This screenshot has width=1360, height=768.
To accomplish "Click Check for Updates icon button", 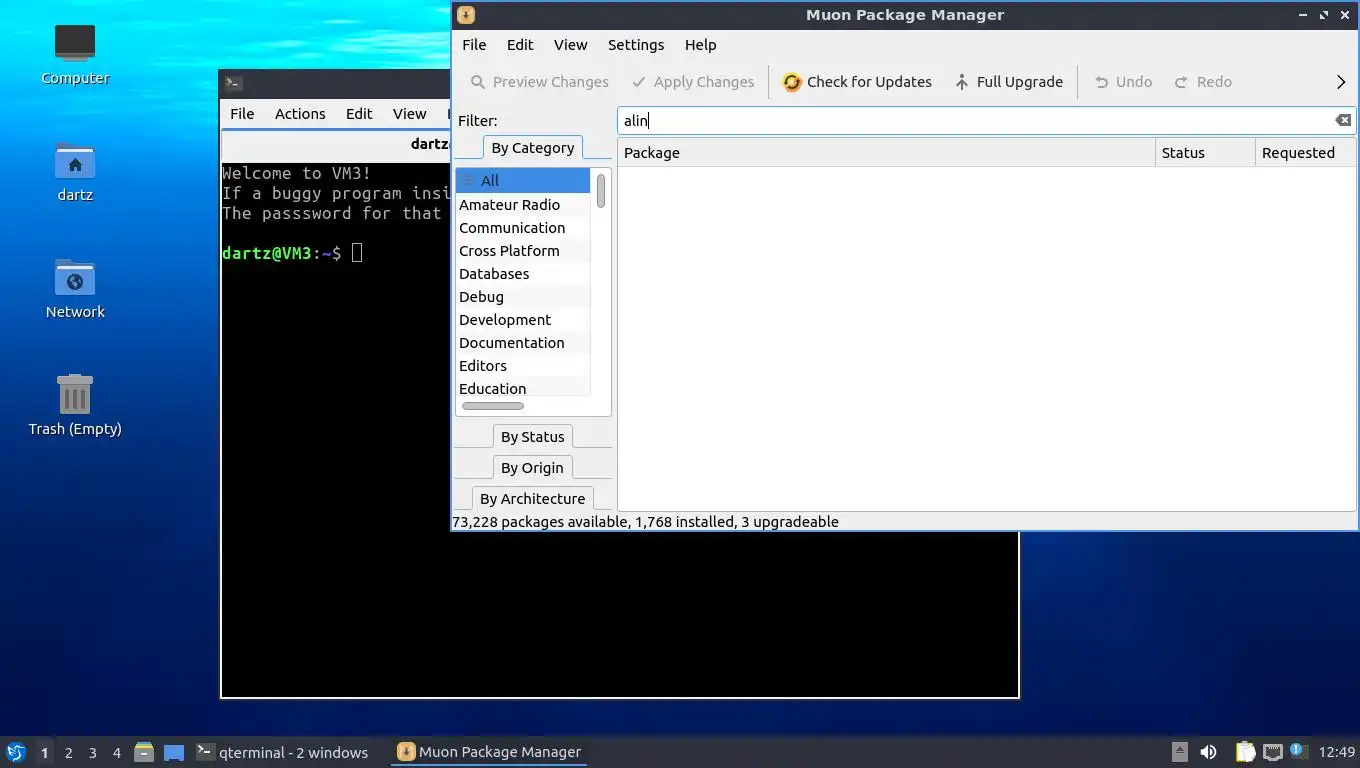I will [857, 82].
